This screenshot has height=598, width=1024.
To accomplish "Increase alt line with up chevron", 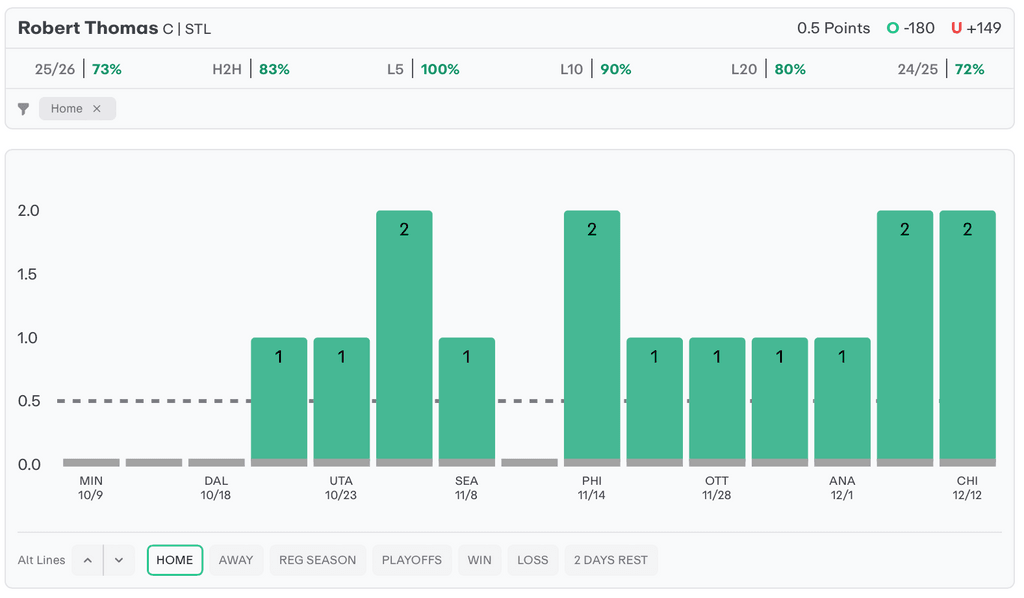I will point(88,560).
